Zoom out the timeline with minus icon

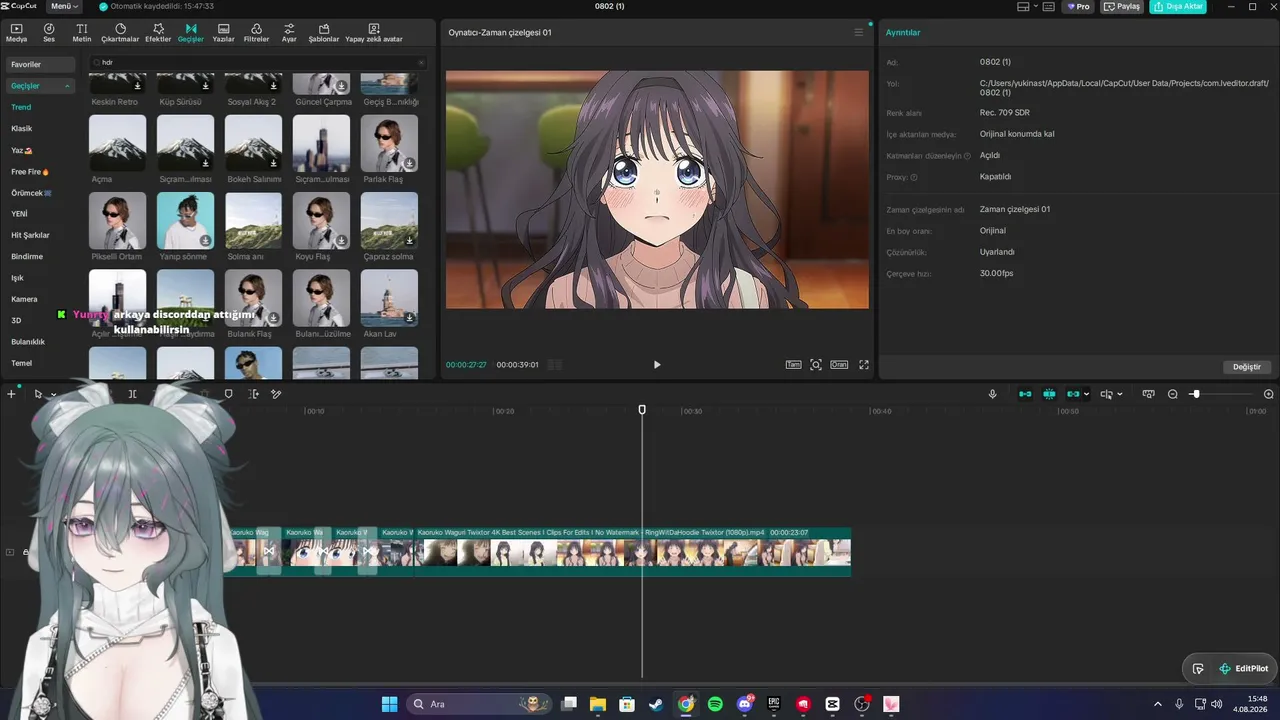1173,394
